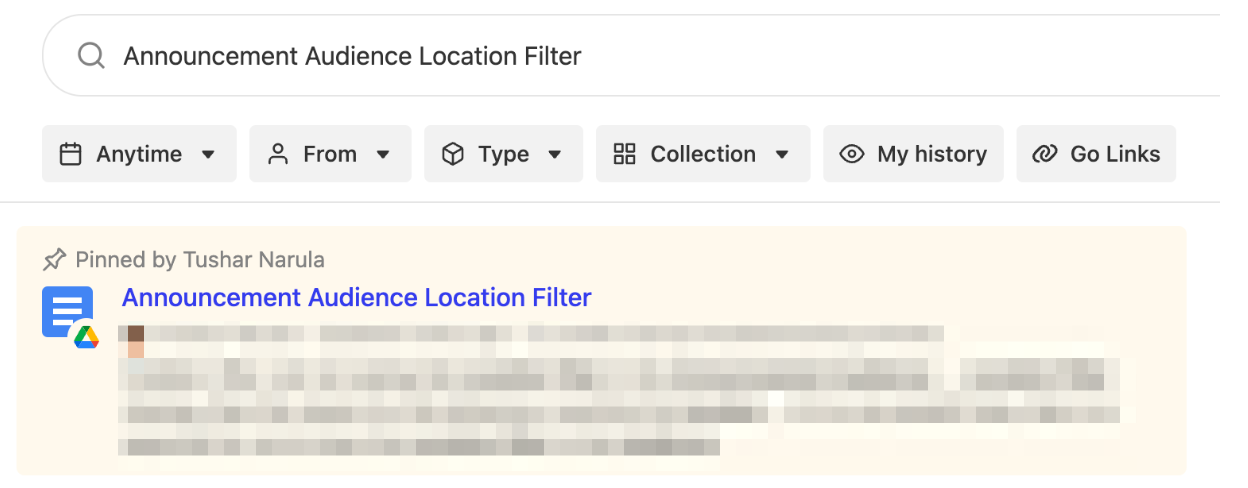The height and width of the screenshot is (488, 1248).
Task: Expand the Collection dropdown arrow
Action: 782,154
